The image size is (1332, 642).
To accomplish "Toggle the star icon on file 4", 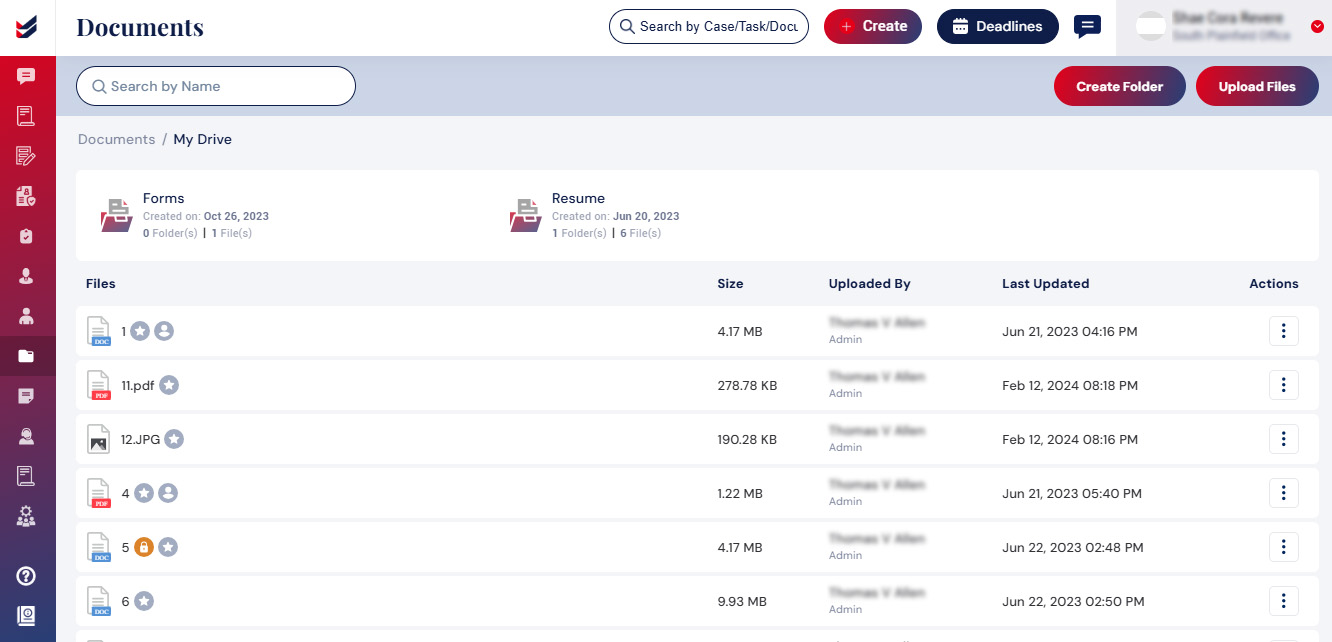I will point(144,493).
